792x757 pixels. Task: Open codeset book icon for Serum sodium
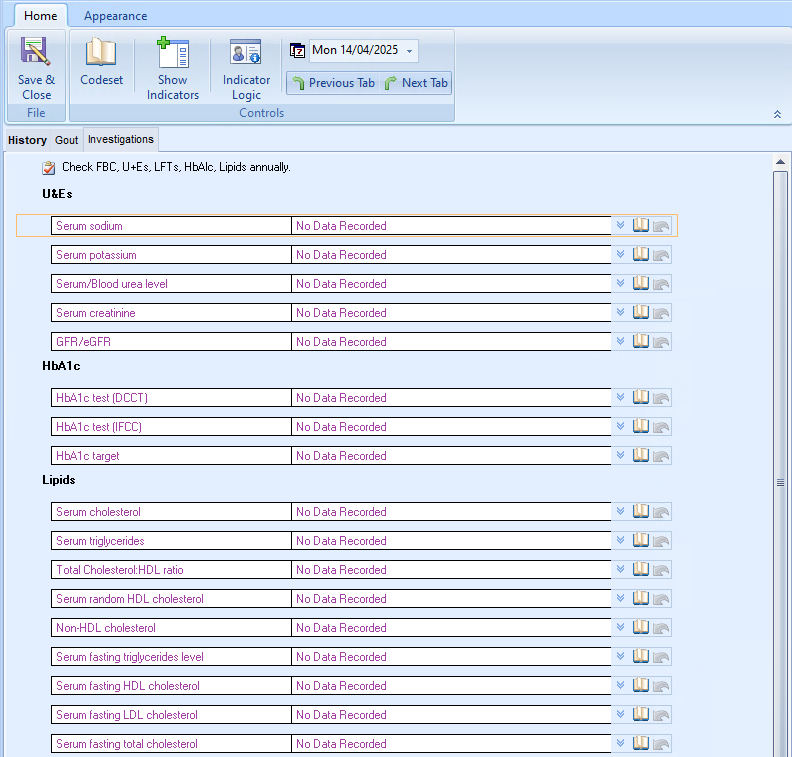tap(641, 225)
